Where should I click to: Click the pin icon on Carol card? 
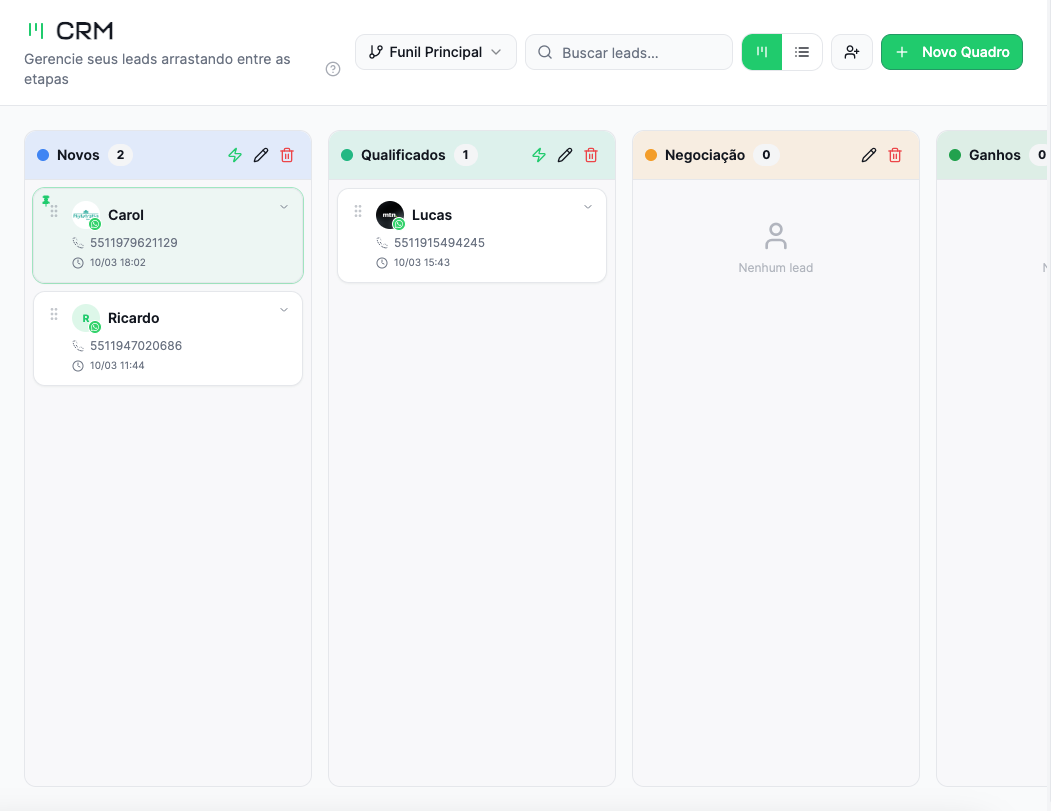(46, 200)
